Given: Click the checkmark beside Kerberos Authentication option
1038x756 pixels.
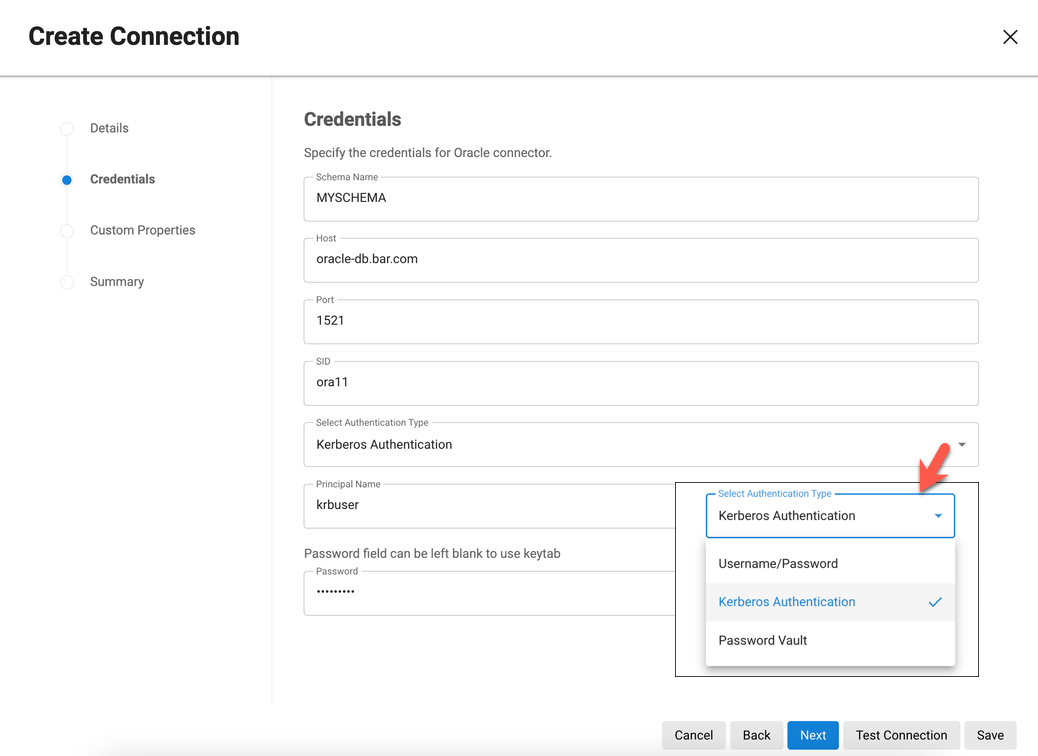Looking at the screenshot, I should pyautogui.click(x=935, y=602).
